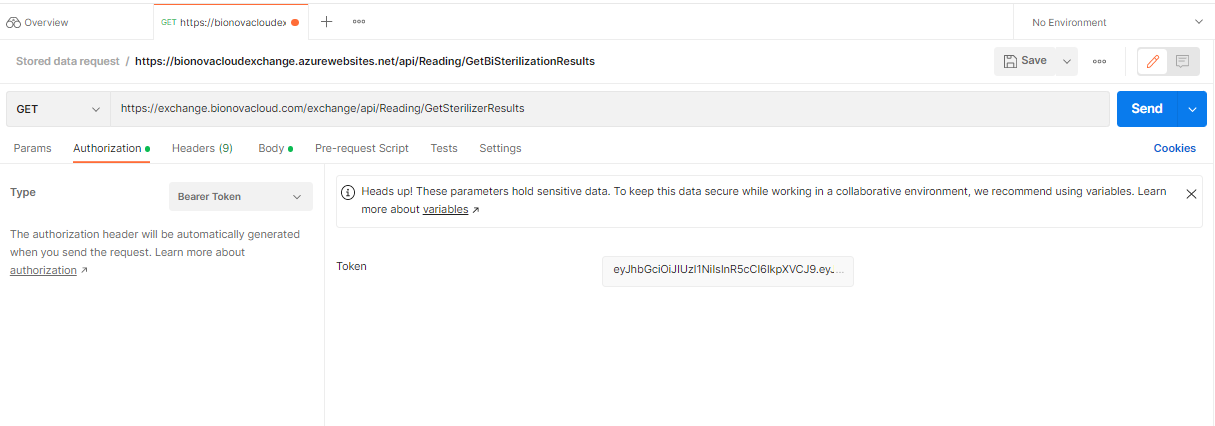The image size is (1215, 426).
Task: Switch to the Tests tab
Action: click(x=444, y=148)
